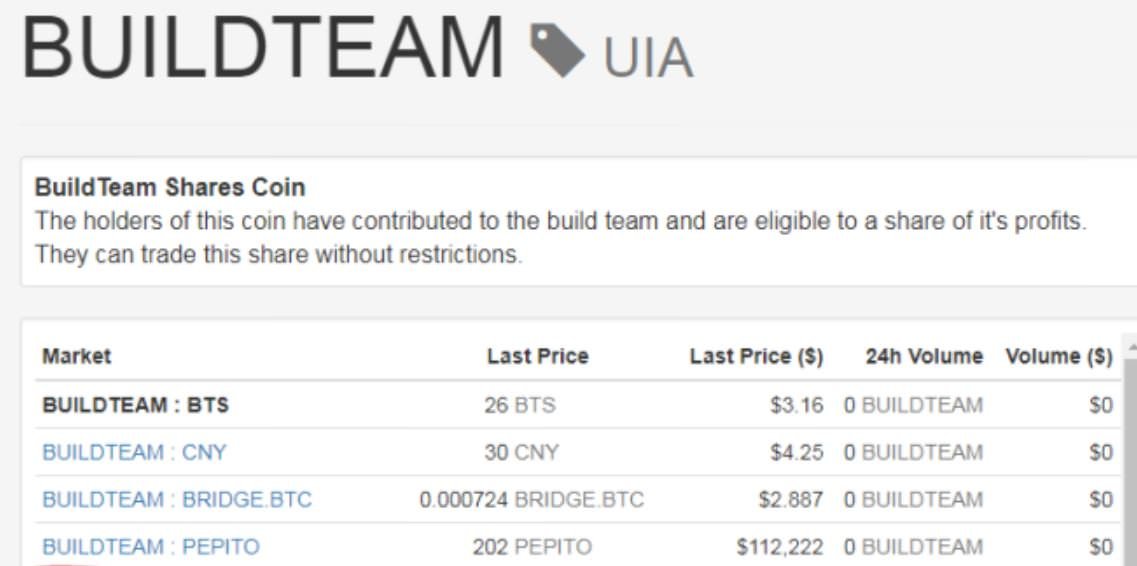Viewport: 1137px width, 566px height.
Task: Click the table's vertical scrollbar track
Action: click(1131, 464)
